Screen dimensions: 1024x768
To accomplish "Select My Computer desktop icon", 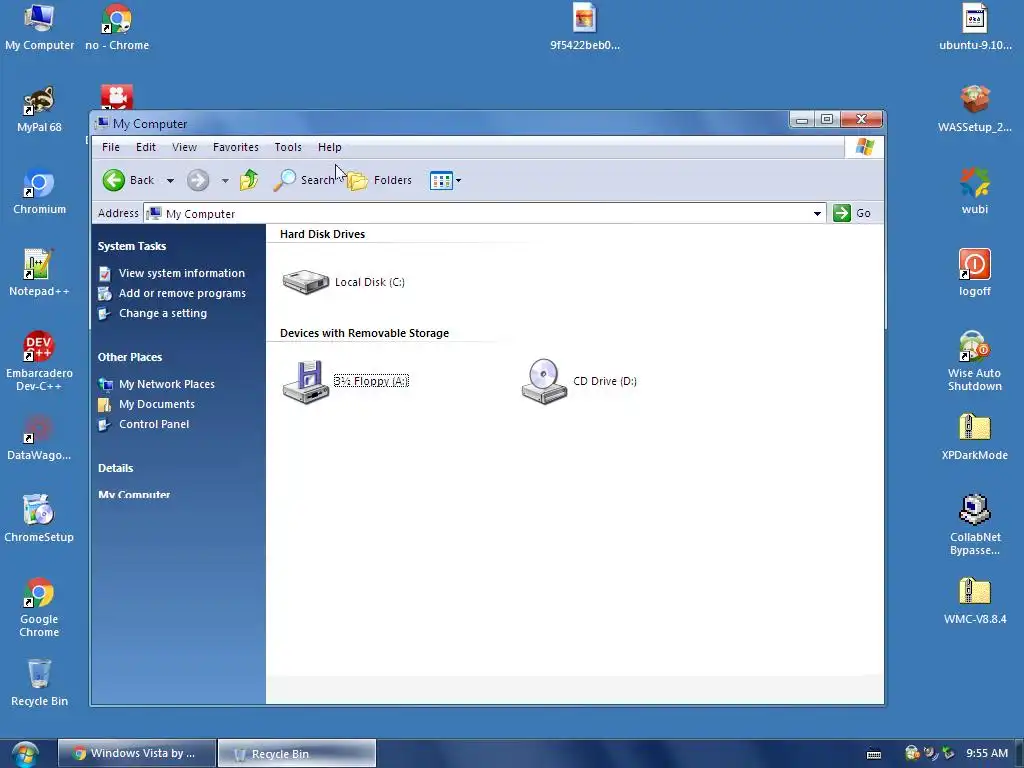I will coord(39,27).
